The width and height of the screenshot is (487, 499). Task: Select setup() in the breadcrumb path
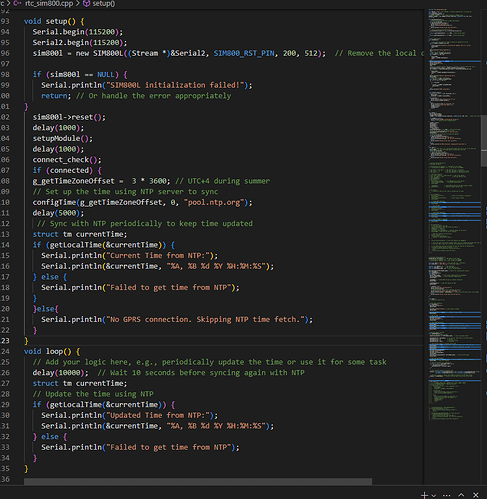click(x=104, y=3)
